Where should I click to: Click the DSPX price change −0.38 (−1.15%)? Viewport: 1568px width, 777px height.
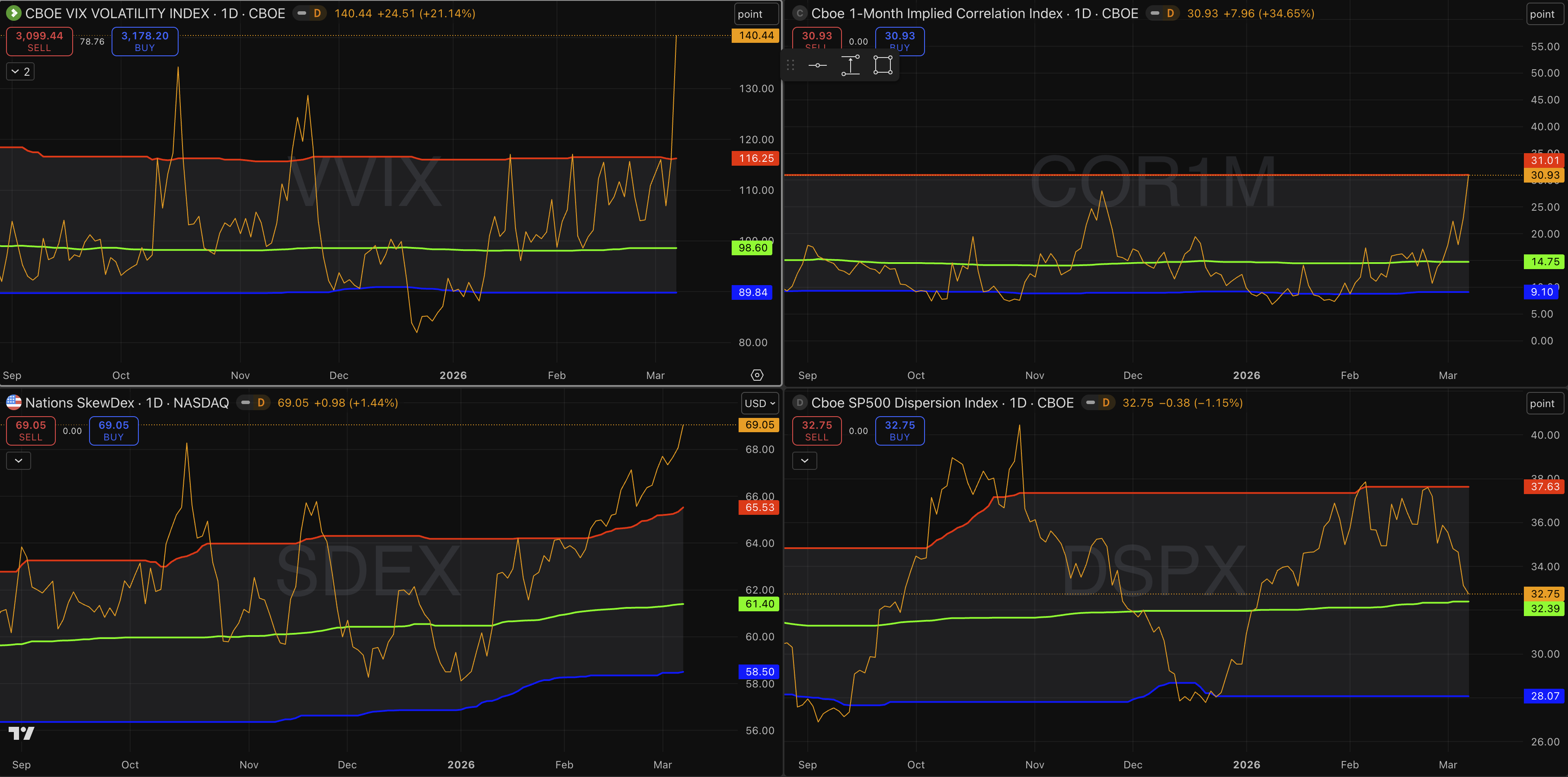point(1200,402)
